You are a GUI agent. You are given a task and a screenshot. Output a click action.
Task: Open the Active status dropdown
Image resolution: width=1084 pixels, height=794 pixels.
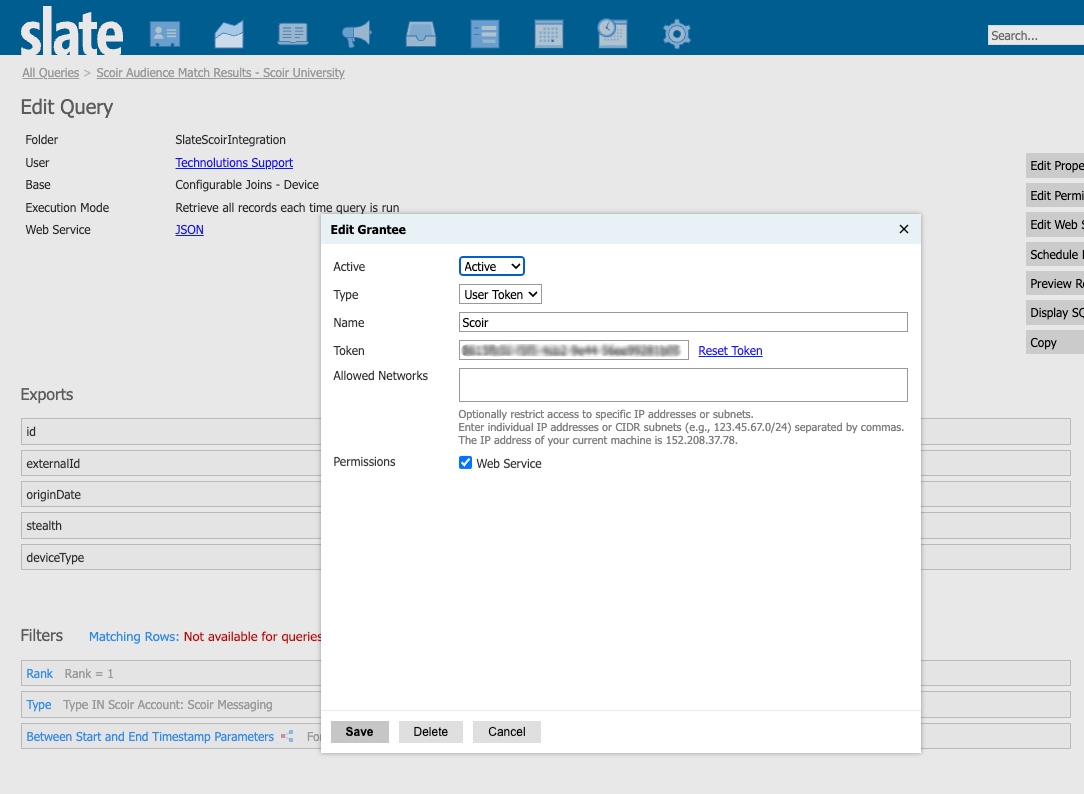[492, 267]
